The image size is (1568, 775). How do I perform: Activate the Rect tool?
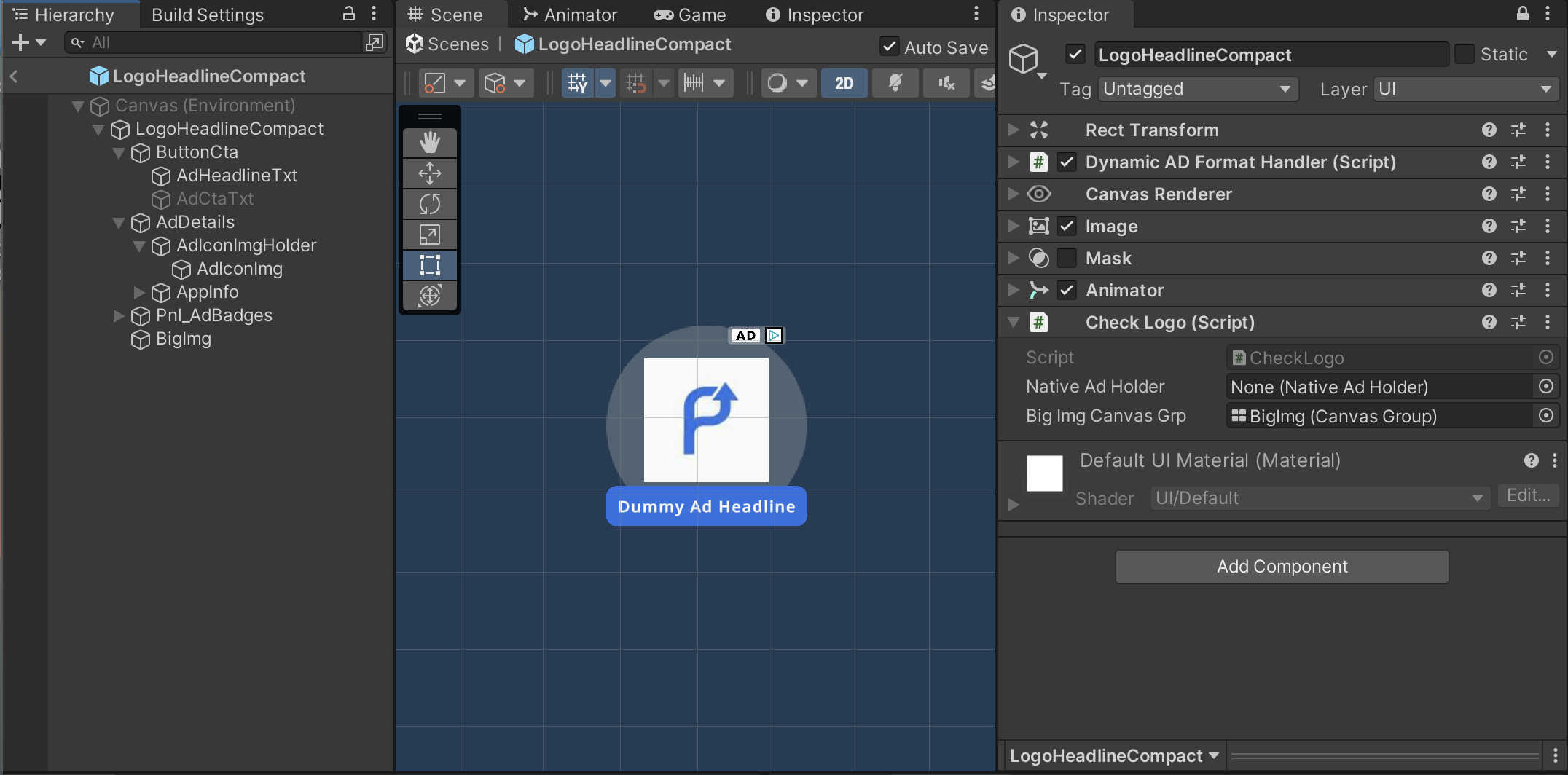[x=430, y=265]
